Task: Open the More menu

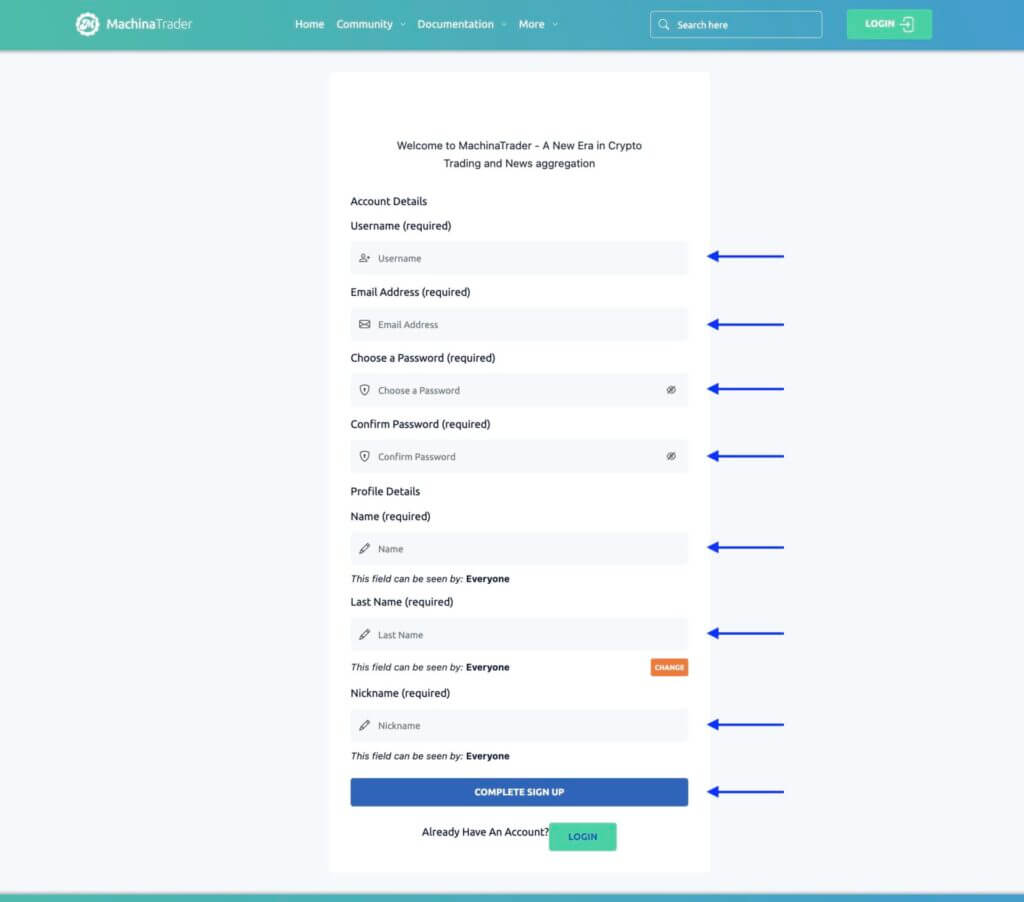Action: tap(532, 24)
